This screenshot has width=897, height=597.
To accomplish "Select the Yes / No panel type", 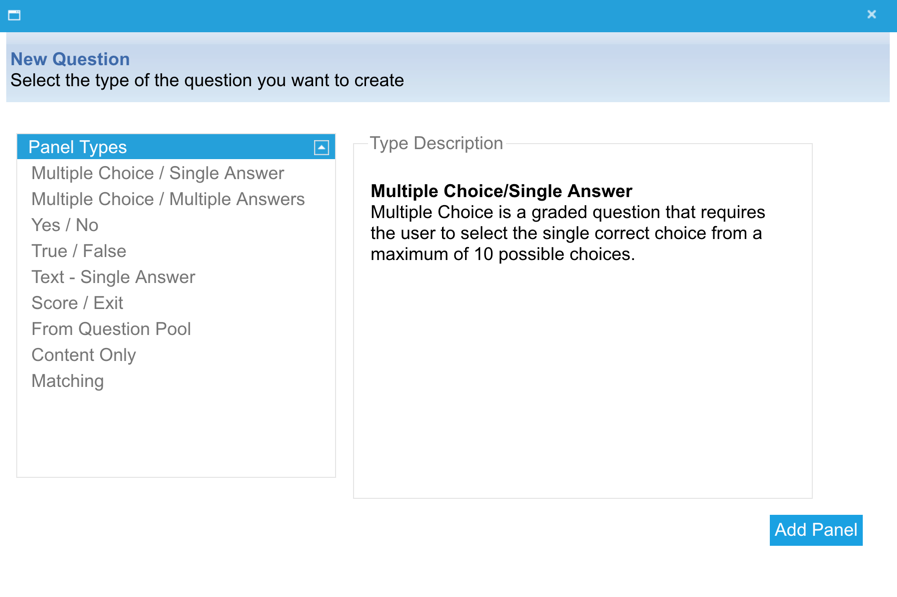I will point(65,225).
